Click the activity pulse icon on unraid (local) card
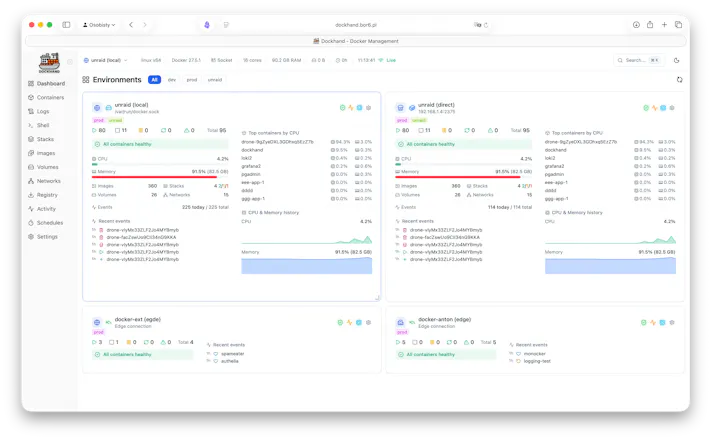The width and height of the screenshot is (711, 440). 351,108
